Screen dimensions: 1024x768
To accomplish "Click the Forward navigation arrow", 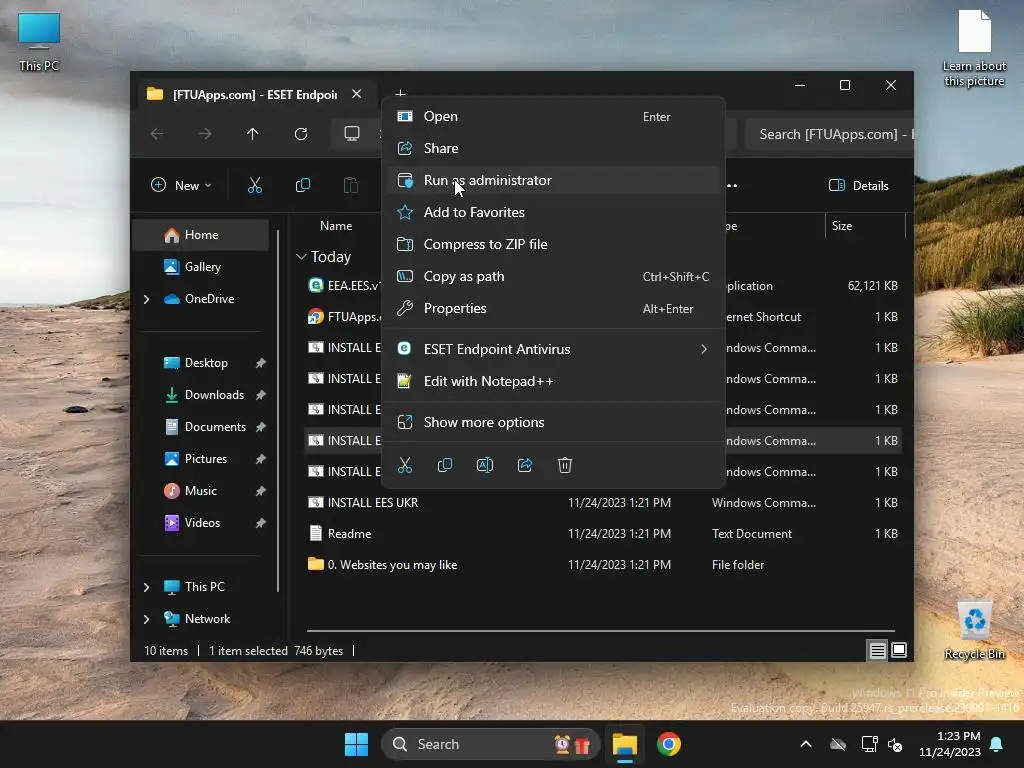I will [x=205, y=134].
